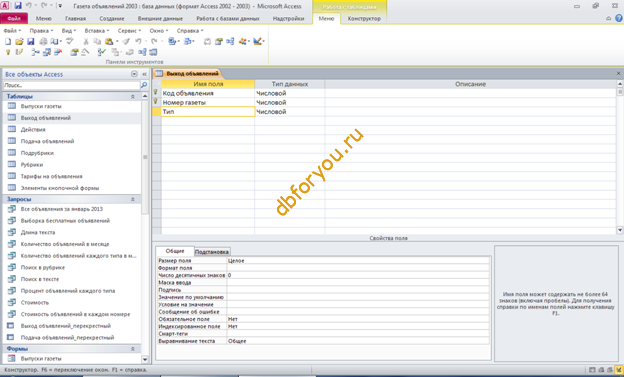Collapse the Таблицы group in navigation pane
The height and width of the screenshot is (377, 624).
click(133, 96)
